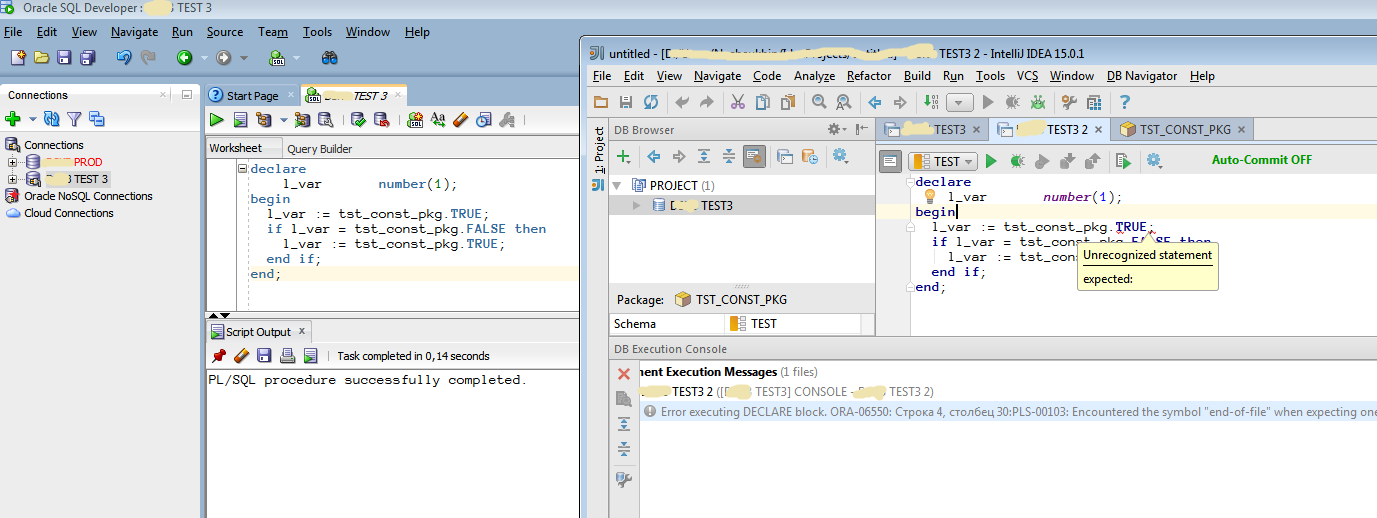1377x518 pixels.
Task: Collapse PROJECT node in DB Browser
Action: [x=618, y=186]
